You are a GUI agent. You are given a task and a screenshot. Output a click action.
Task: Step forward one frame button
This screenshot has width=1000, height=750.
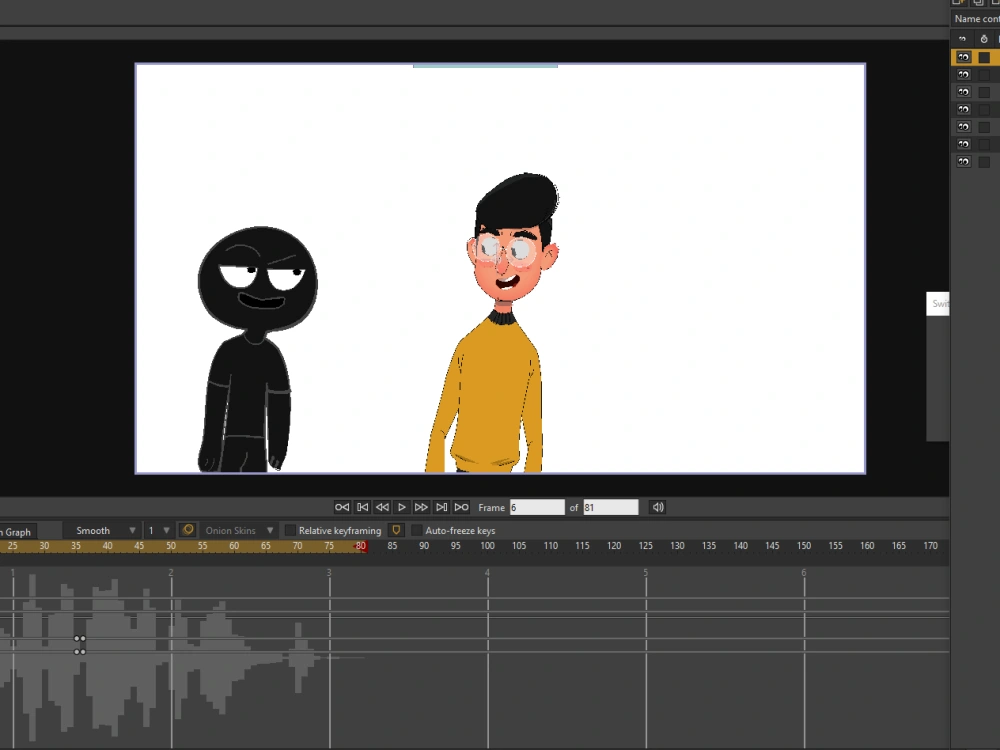point(421,507)
